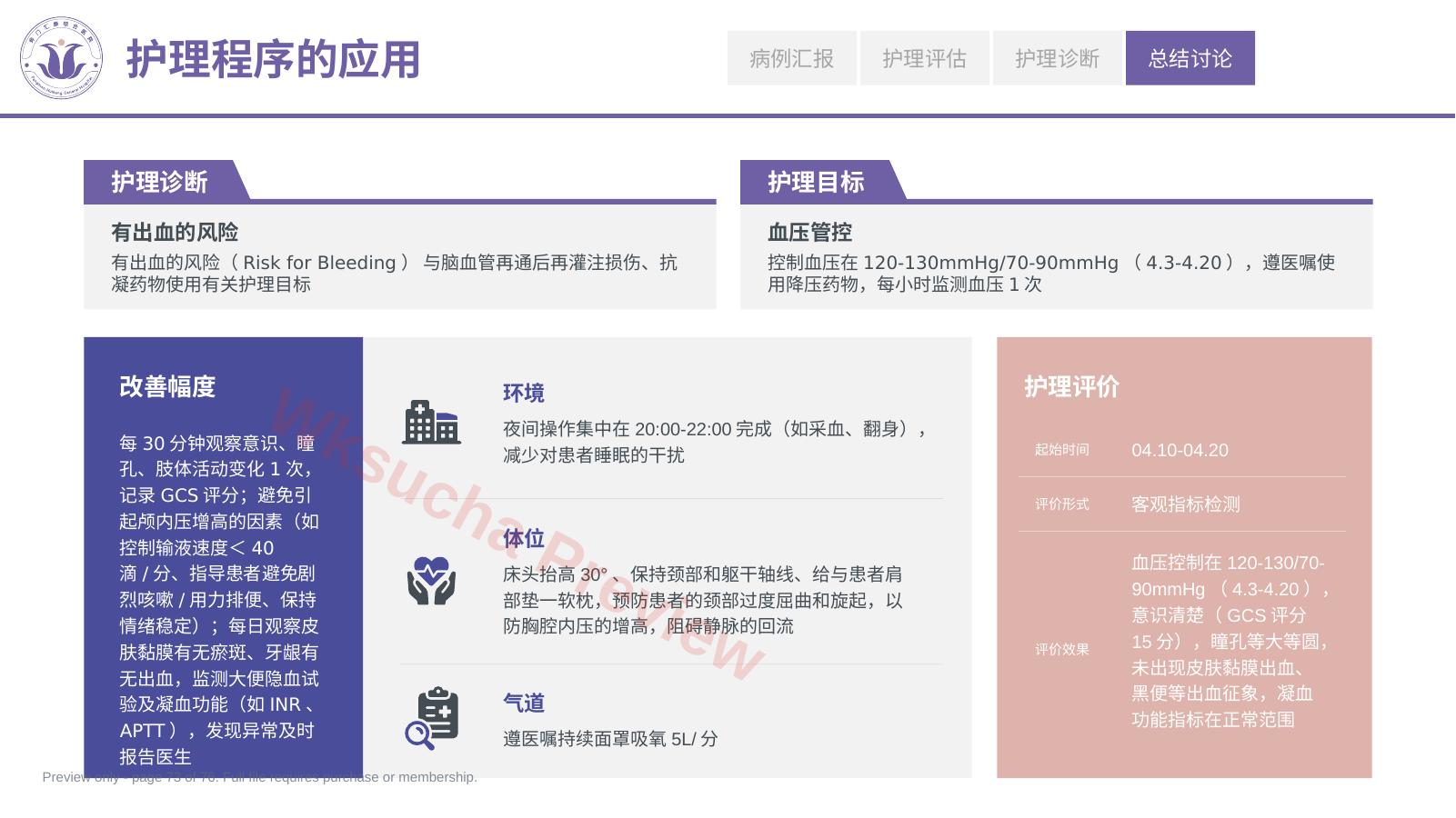Click the hospital building icon beside 环境
This screenshot has height=818, width=1456.
432,422
